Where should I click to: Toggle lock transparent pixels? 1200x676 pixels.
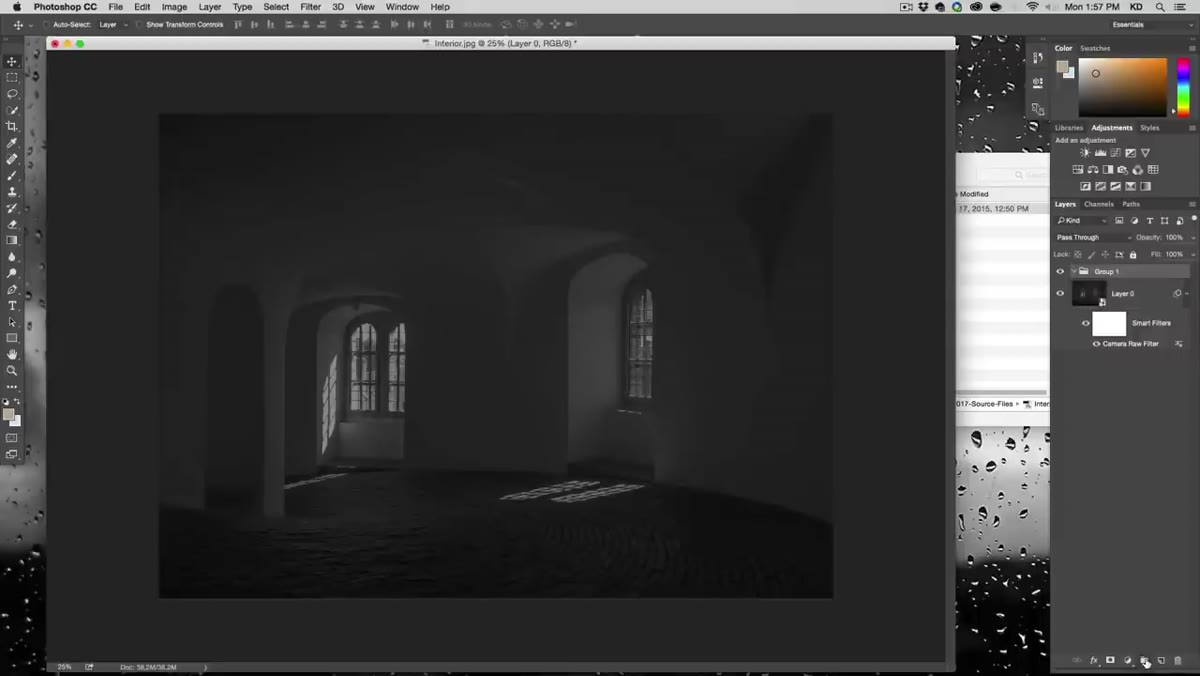point(1078,254)
